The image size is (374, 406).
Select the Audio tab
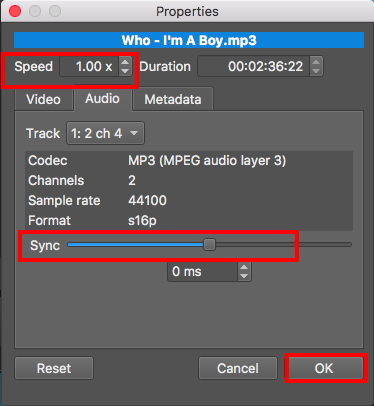click(102, 98)
